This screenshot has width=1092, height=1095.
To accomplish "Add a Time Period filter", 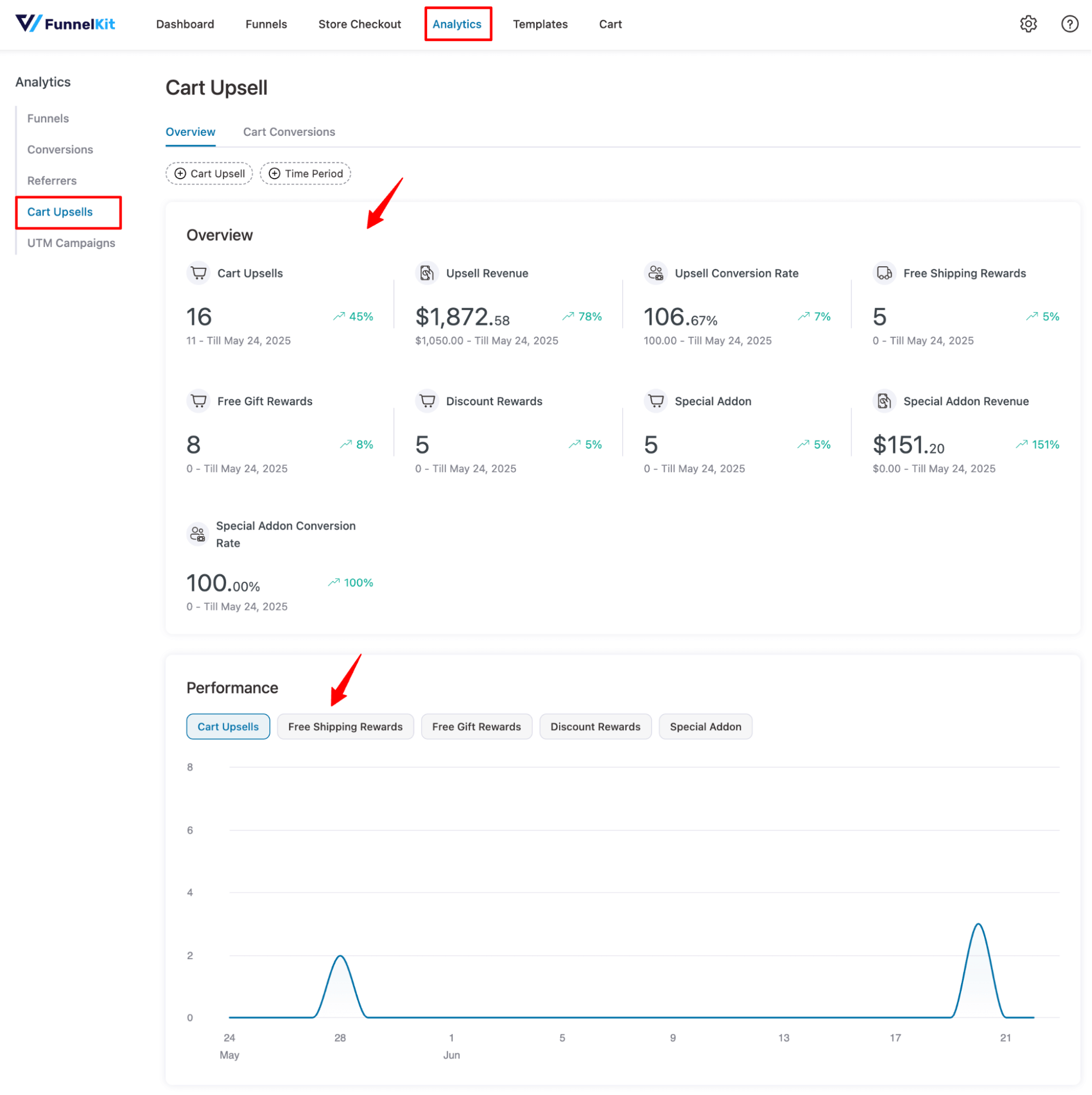I will (306, 174).
